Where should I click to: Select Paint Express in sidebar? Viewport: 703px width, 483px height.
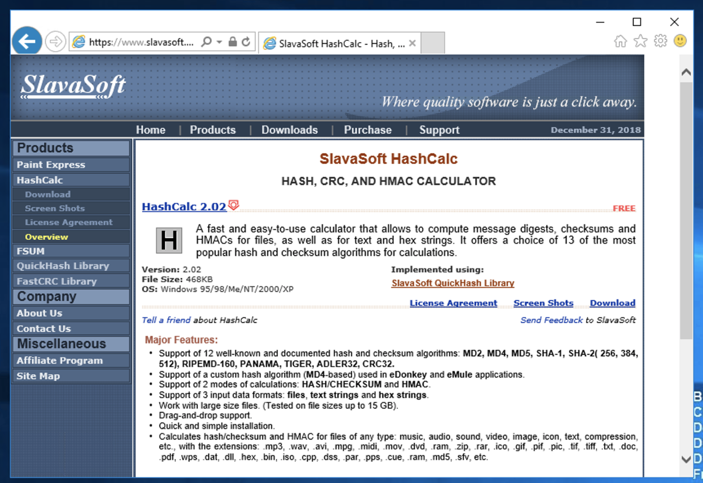pyautogui.click(x=71, y=165)
